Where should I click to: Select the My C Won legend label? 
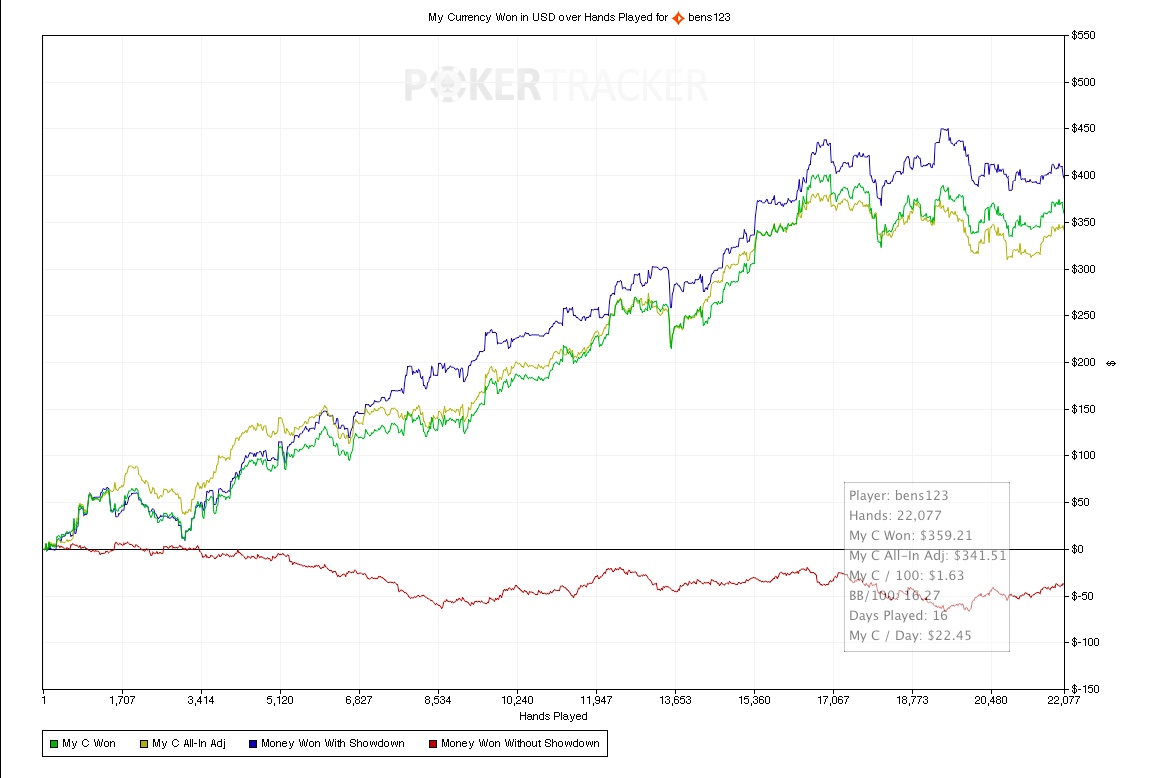point(89,743)
